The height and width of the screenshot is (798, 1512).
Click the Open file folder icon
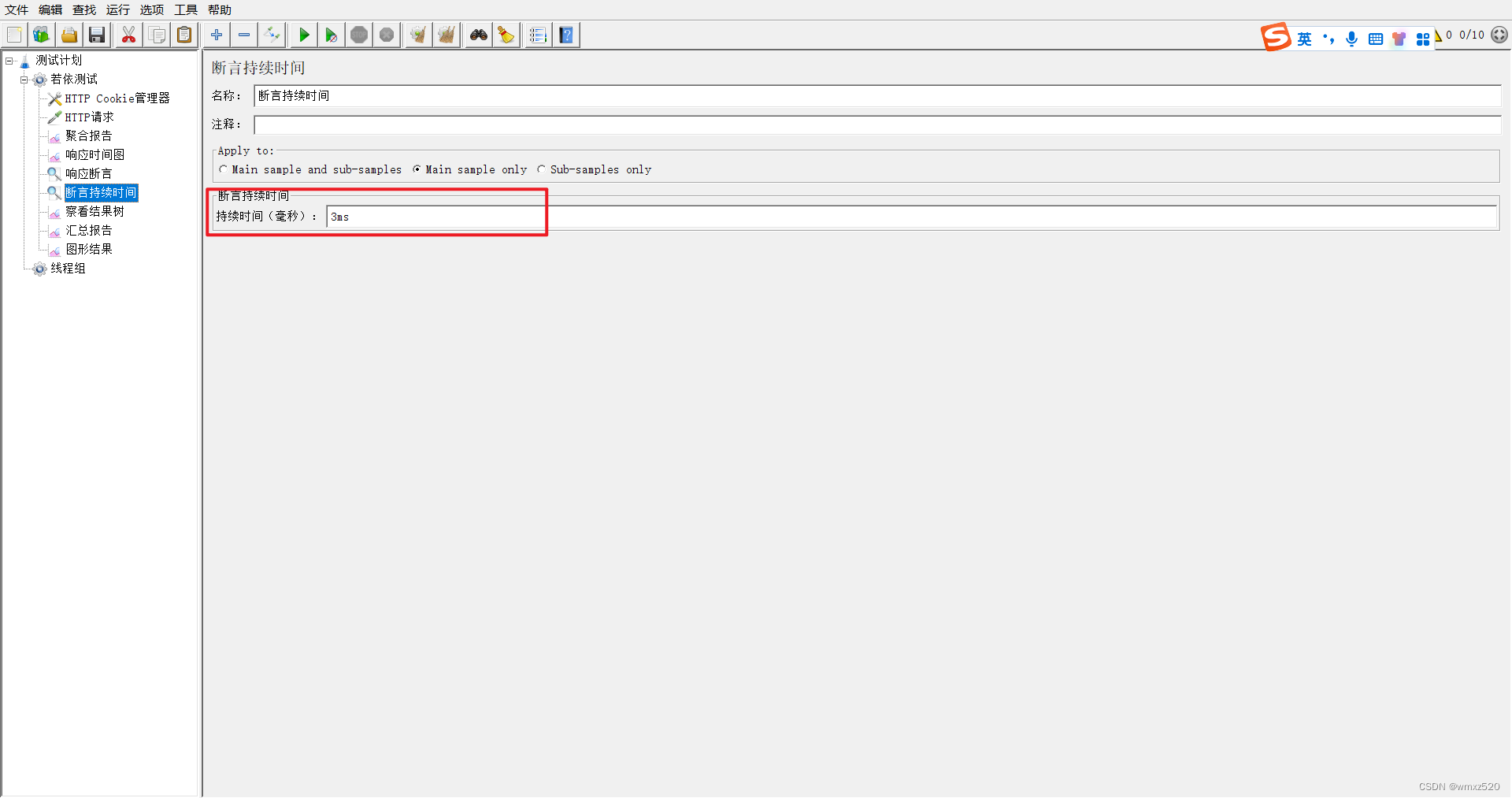pyautogui.click(x=69, y=35)
